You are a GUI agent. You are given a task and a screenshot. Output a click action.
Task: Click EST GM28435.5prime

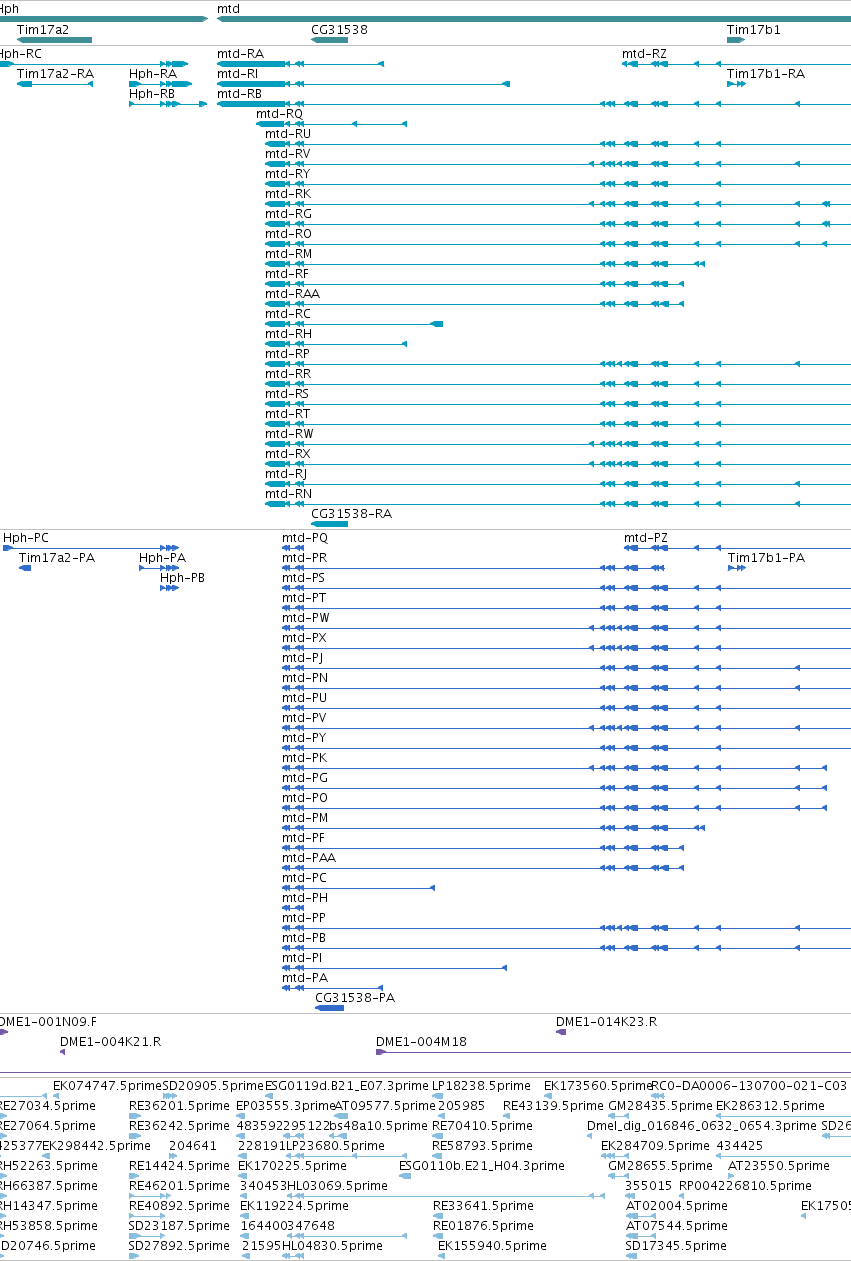coord(660,1106)
